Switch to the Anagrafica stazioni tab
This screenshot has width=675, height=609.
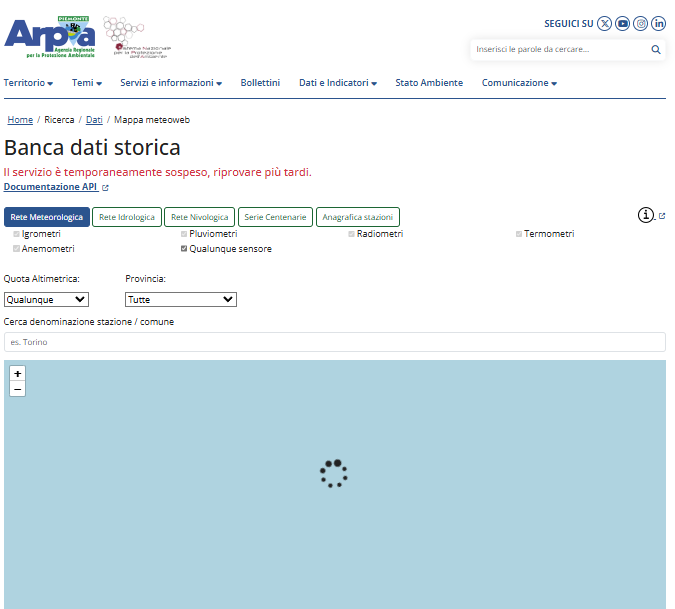click(358, 217)
